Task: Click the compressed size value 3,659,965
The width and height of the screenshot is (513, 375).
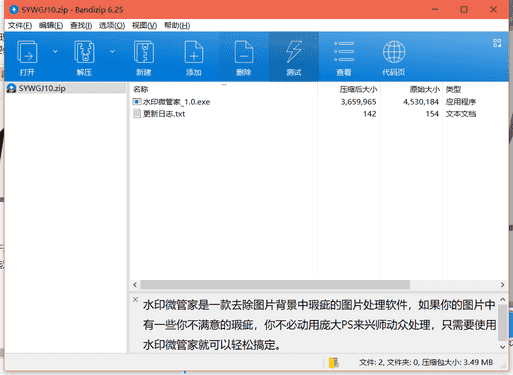Action: pos(358,102)
